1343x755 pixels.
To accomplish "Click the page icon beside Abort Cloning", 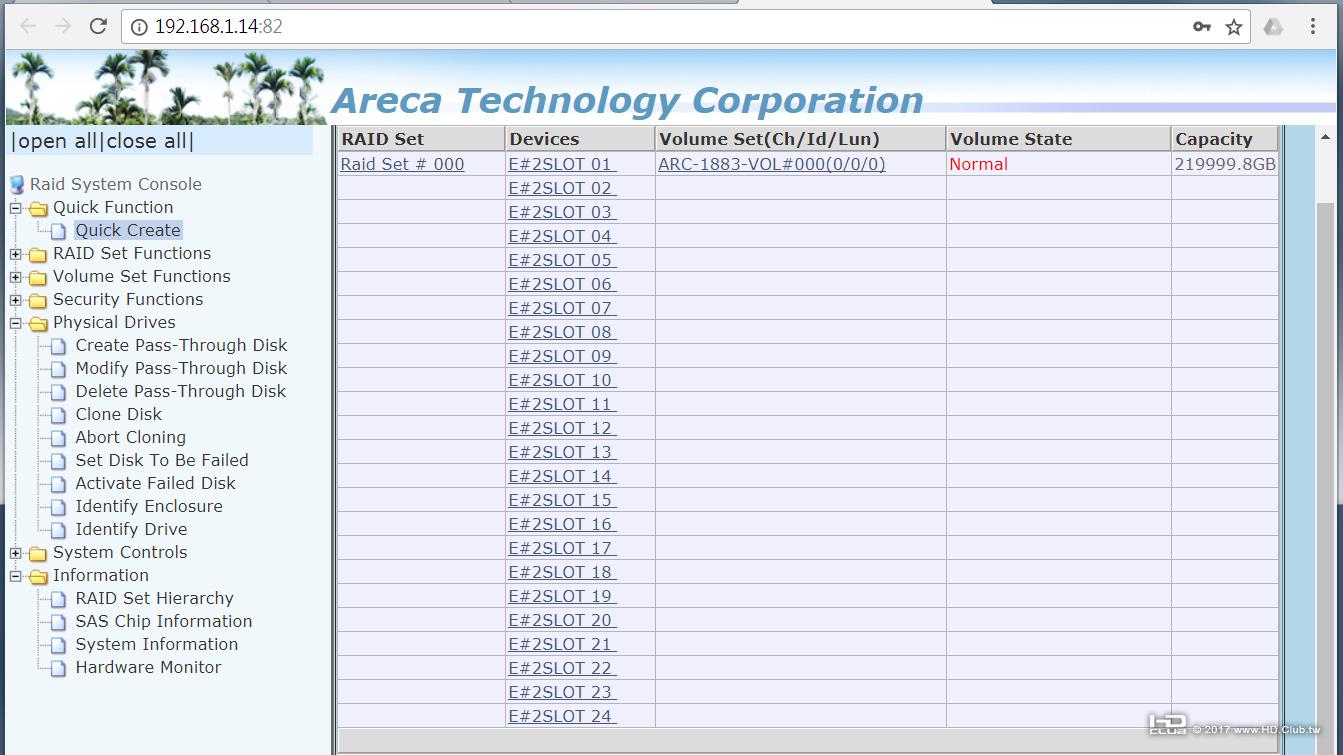I will (x=59, y=438).
